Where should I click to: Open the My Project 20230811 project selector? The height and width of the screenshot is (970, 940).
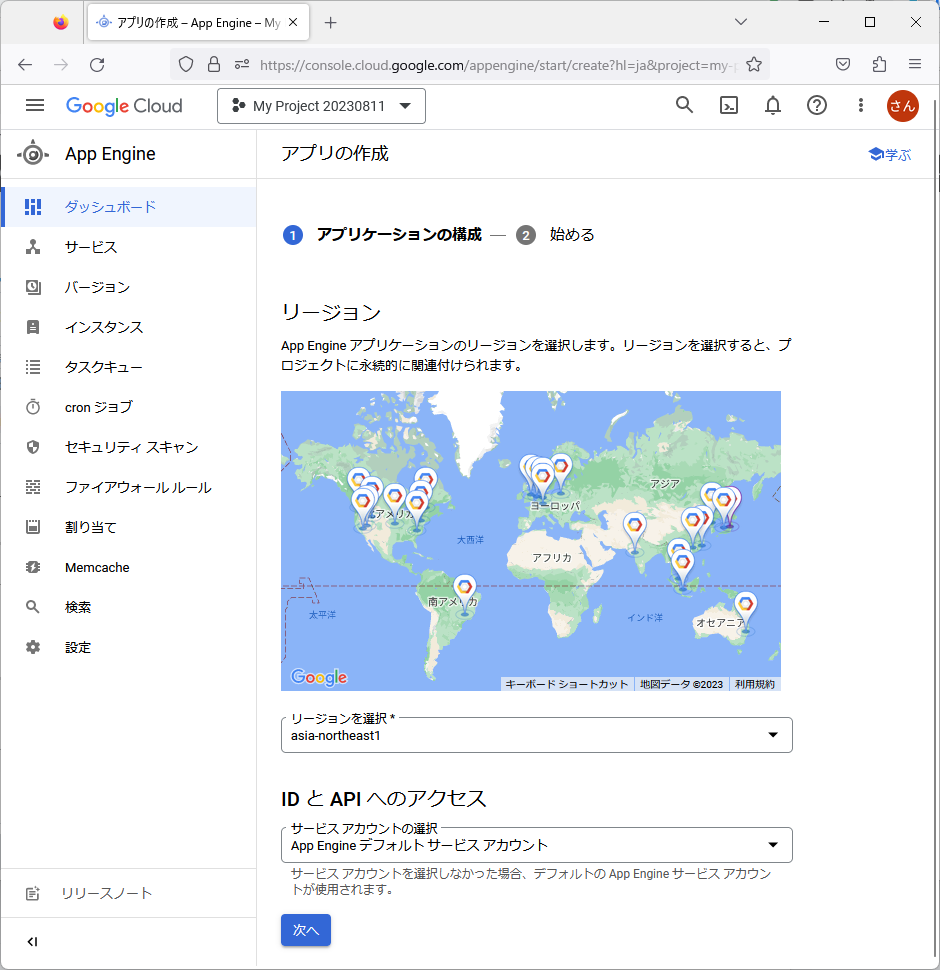322,106
